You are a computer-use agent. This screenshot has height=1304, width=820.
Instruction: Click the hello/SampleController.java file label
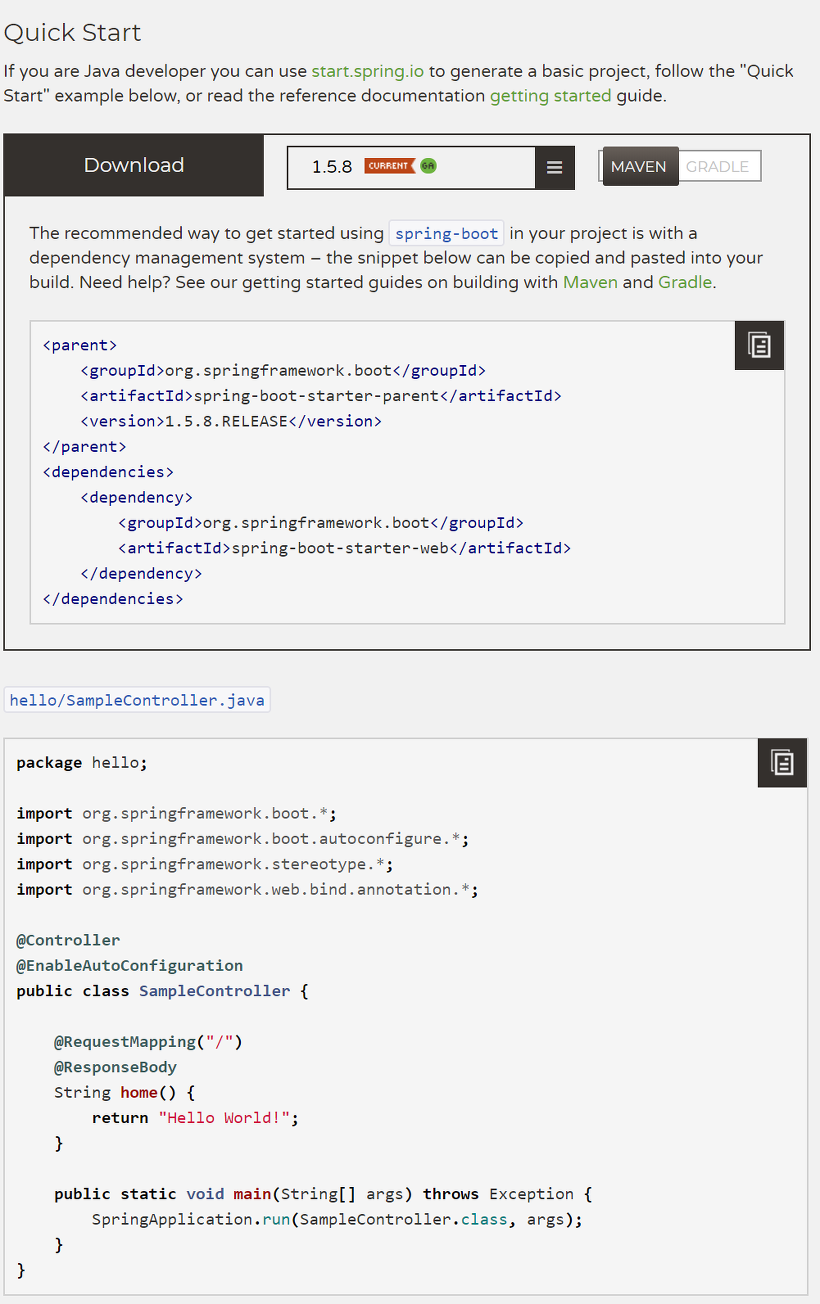pos(137,700)
